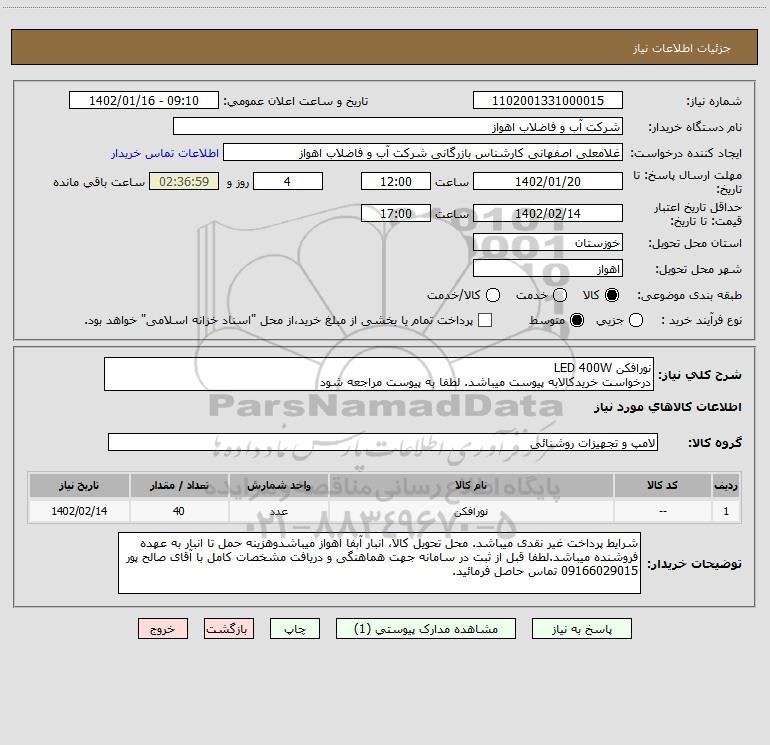The height and width of the screenshot is (745, 770).
Task: Click the اطلاعات کالاهای مورد نیاز section title
Action: [667, 407]
